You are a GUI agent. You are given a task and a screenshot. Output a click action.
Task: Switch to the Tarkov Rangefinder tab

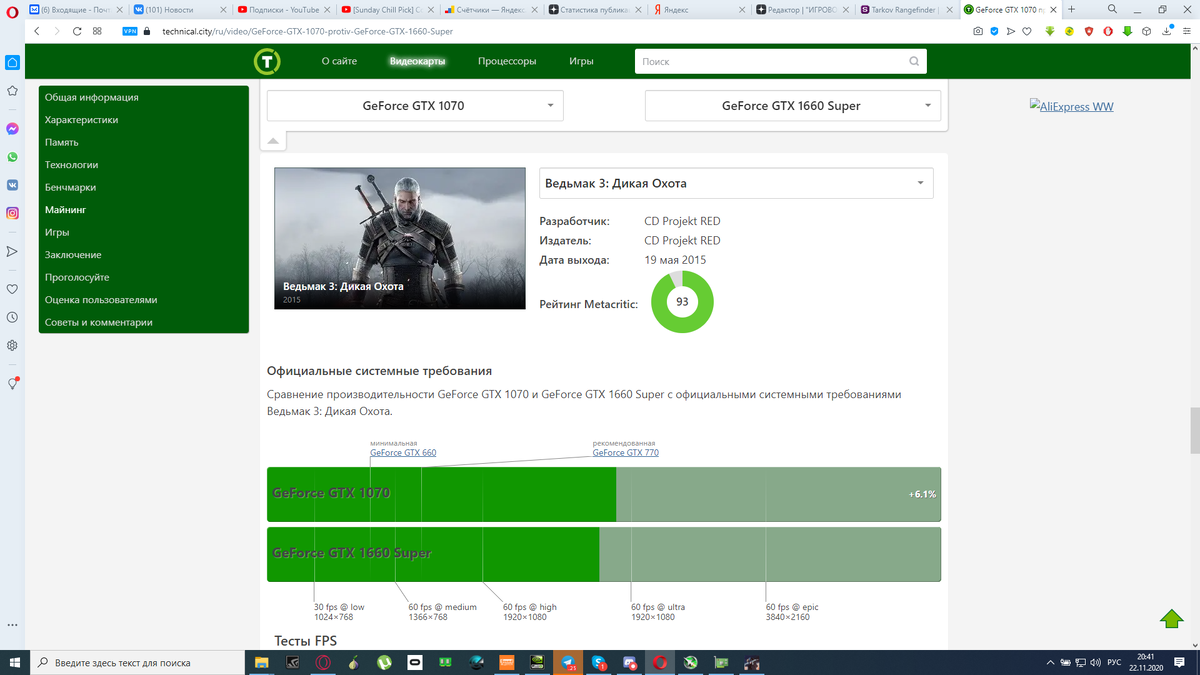906,9
